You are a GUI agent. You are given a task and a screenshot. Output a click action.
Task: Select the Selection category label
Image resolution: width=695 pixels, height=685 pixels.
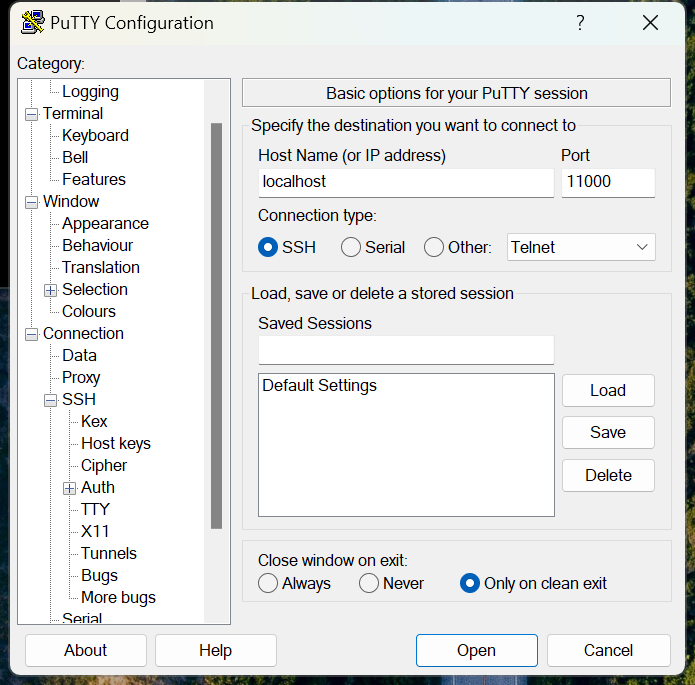click(x=95, y=290)
